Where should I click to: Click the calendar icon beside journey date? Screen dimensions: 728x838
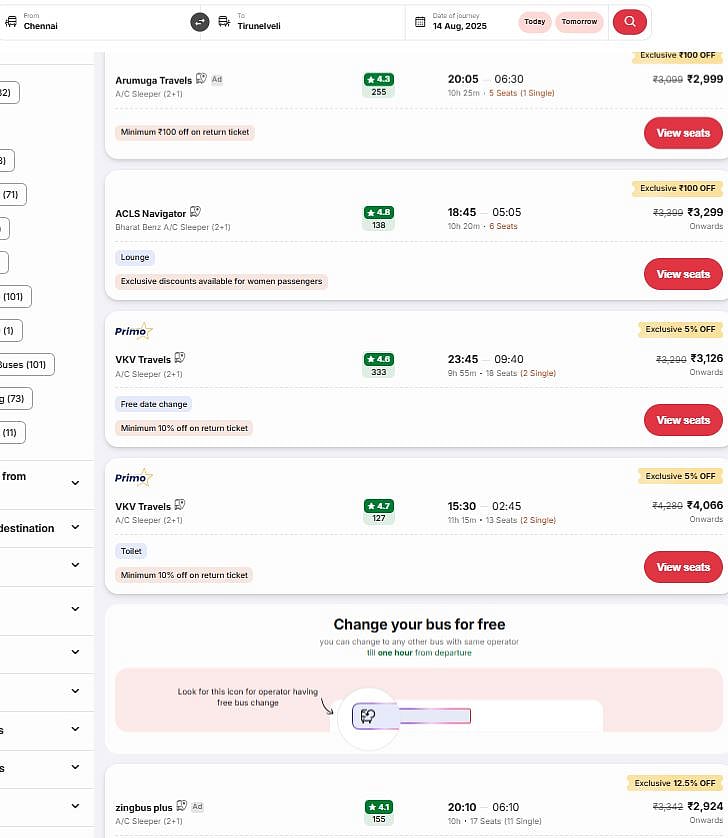420,21
